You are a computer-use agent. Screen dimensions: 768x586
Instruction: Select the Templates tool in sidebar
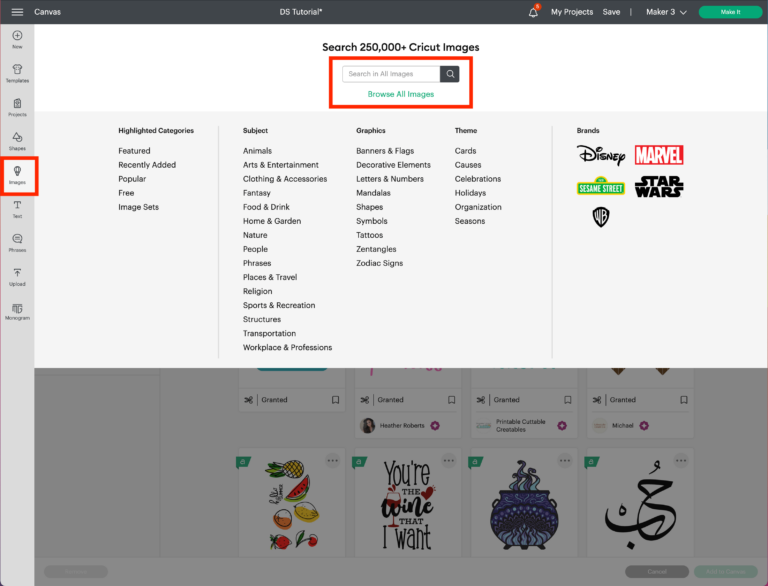pyautogui.click(x=17, y=72)
